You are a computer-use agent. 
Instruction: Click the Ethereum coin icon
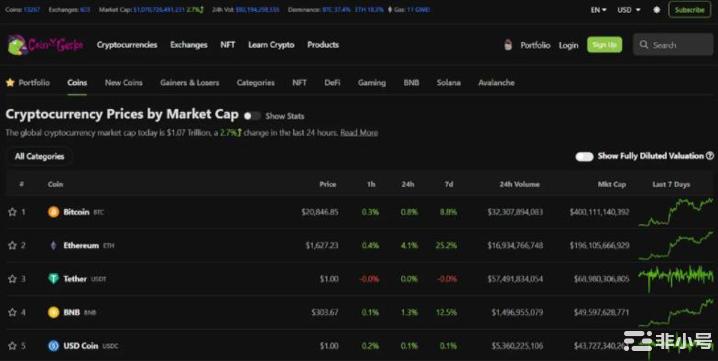54,246
